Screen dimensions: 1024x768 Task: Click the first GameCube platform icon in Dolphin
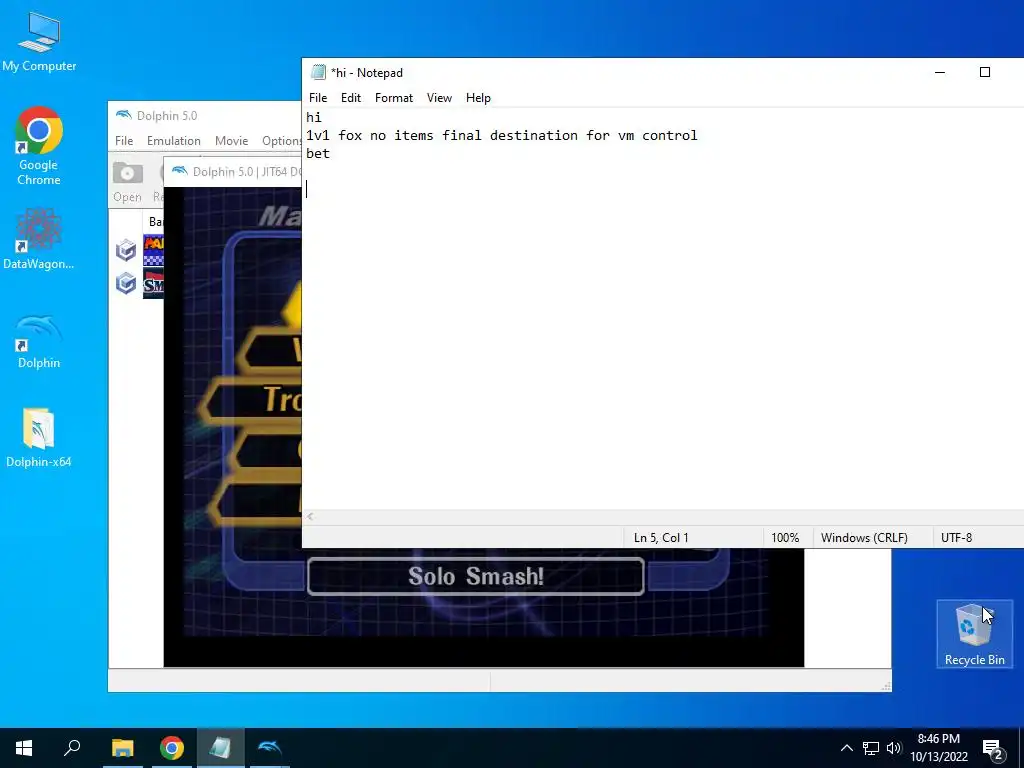coord(126,250)
